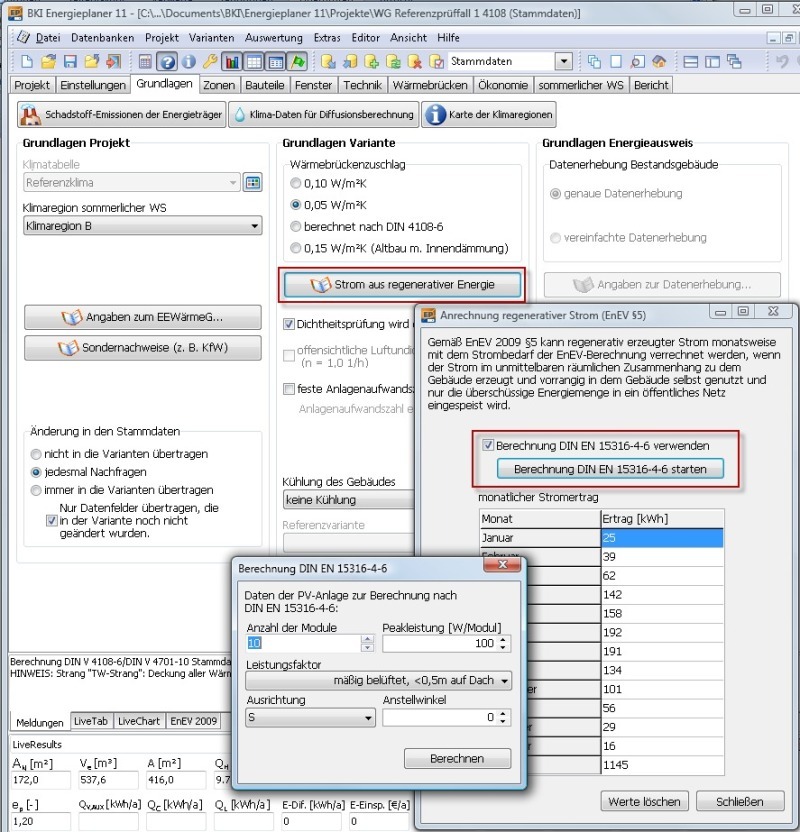Click the house icon in the toolbar
This screenshot has height=832, width=800.
click(x=659, y=62)
